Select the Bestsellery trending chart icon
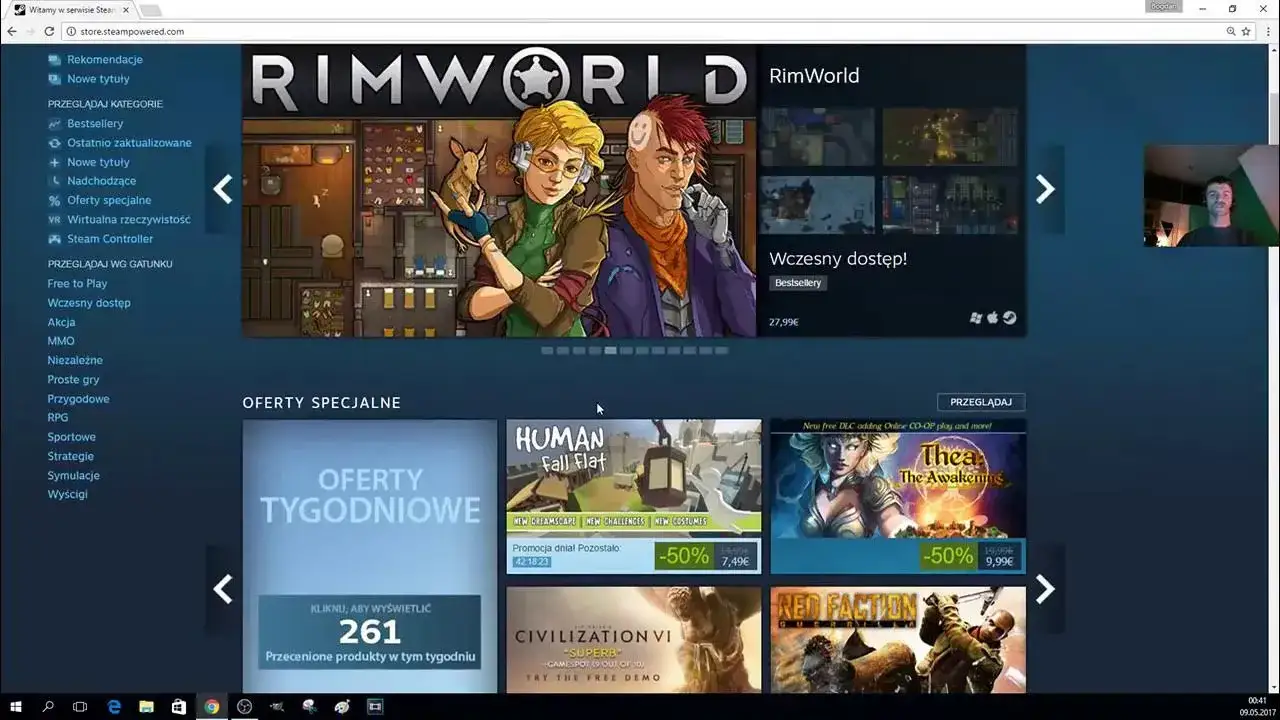The image size is (1280, 720). [x=54, y=123]
